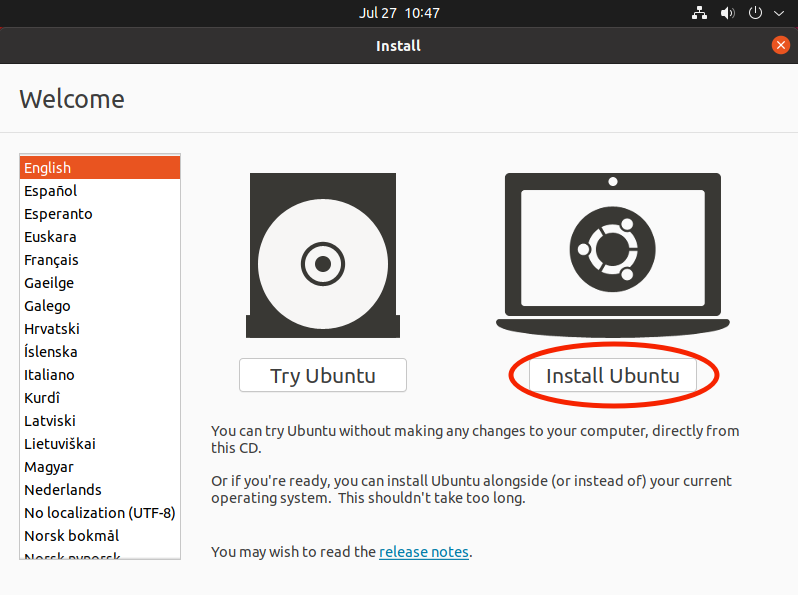This screenshot has height=595, width=798.
Task: Click the volume speaker icon
Action: pos(727,14)
